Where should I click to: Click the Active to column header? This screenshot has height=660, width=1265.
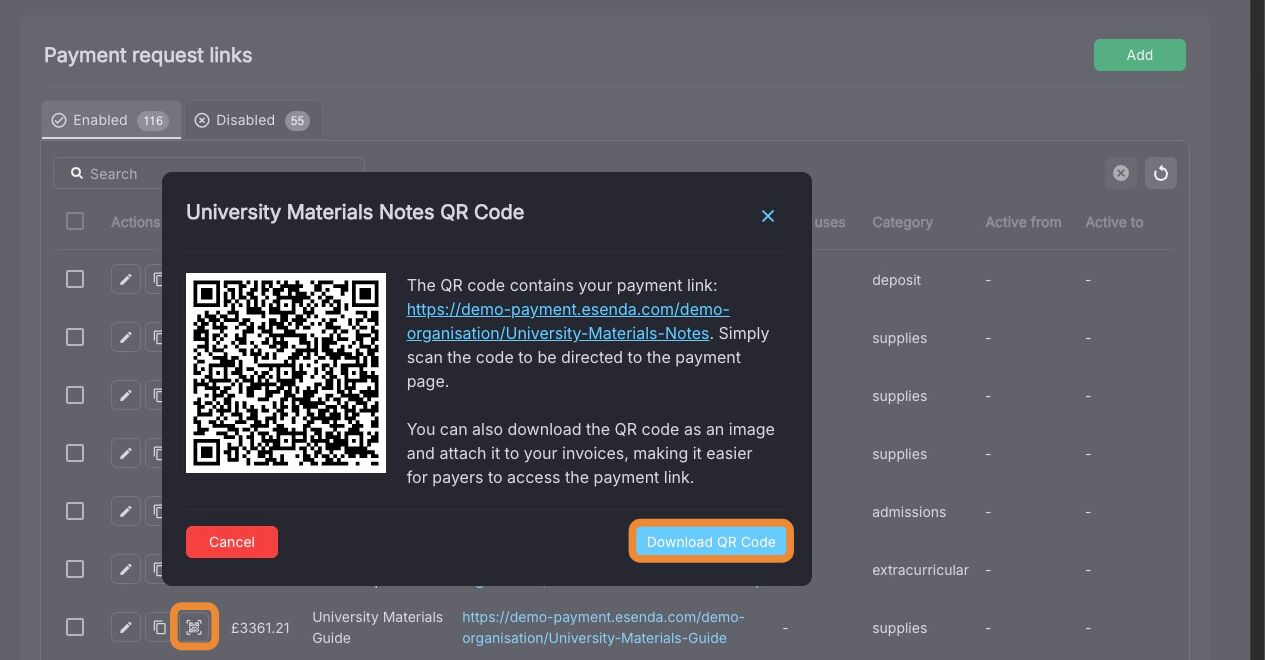1114,222
